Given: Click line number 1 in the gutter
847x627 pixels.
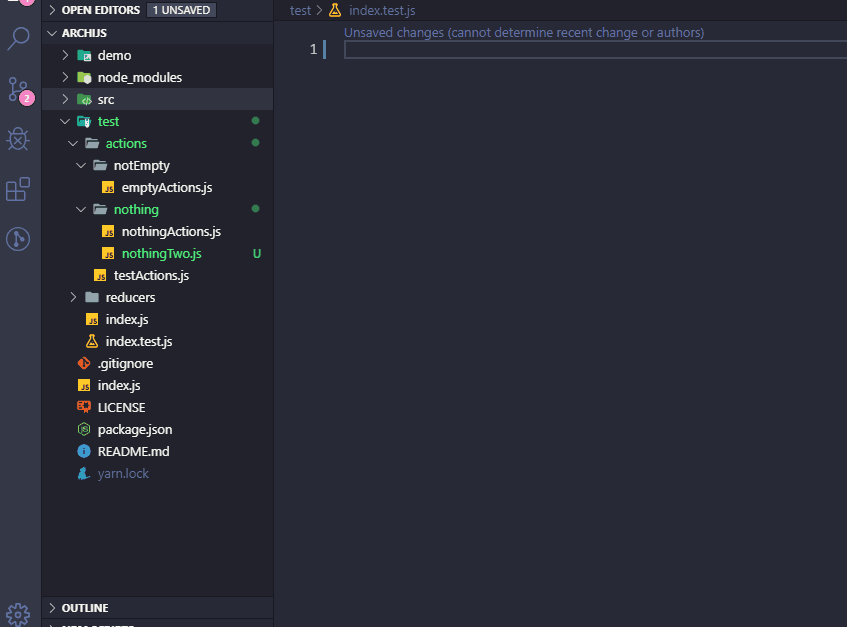Looking at the screenshot, I should click(313, 50).
